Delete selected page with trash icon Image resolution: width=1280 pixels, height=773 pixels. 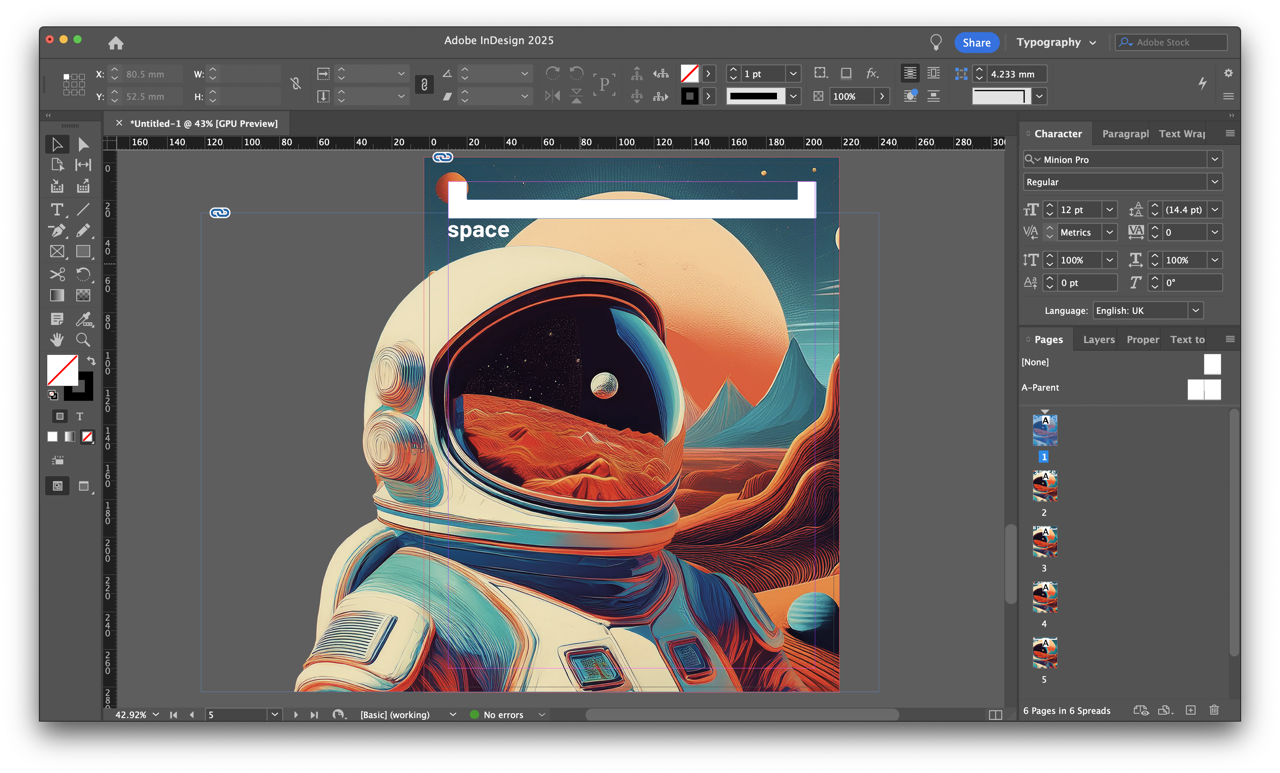click(x=1214, y=710)
